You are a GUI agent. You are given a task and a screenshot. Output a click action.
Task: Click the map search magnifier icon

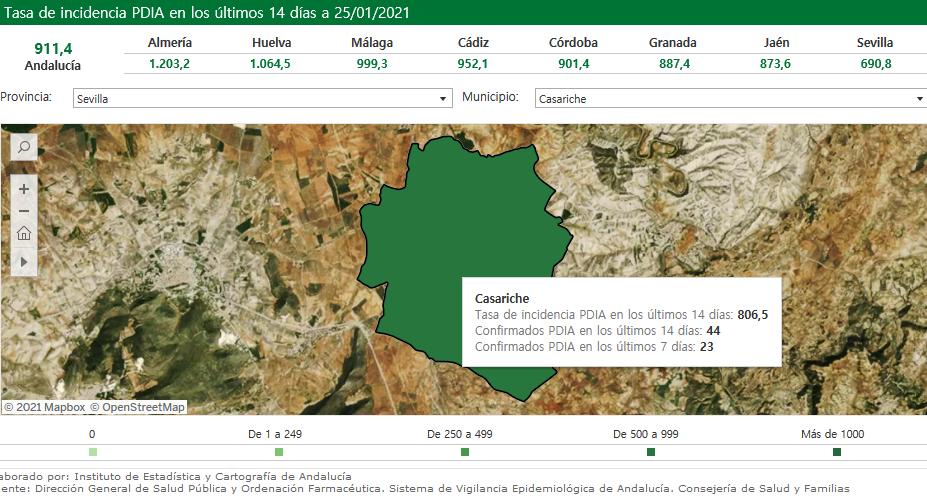24,147
